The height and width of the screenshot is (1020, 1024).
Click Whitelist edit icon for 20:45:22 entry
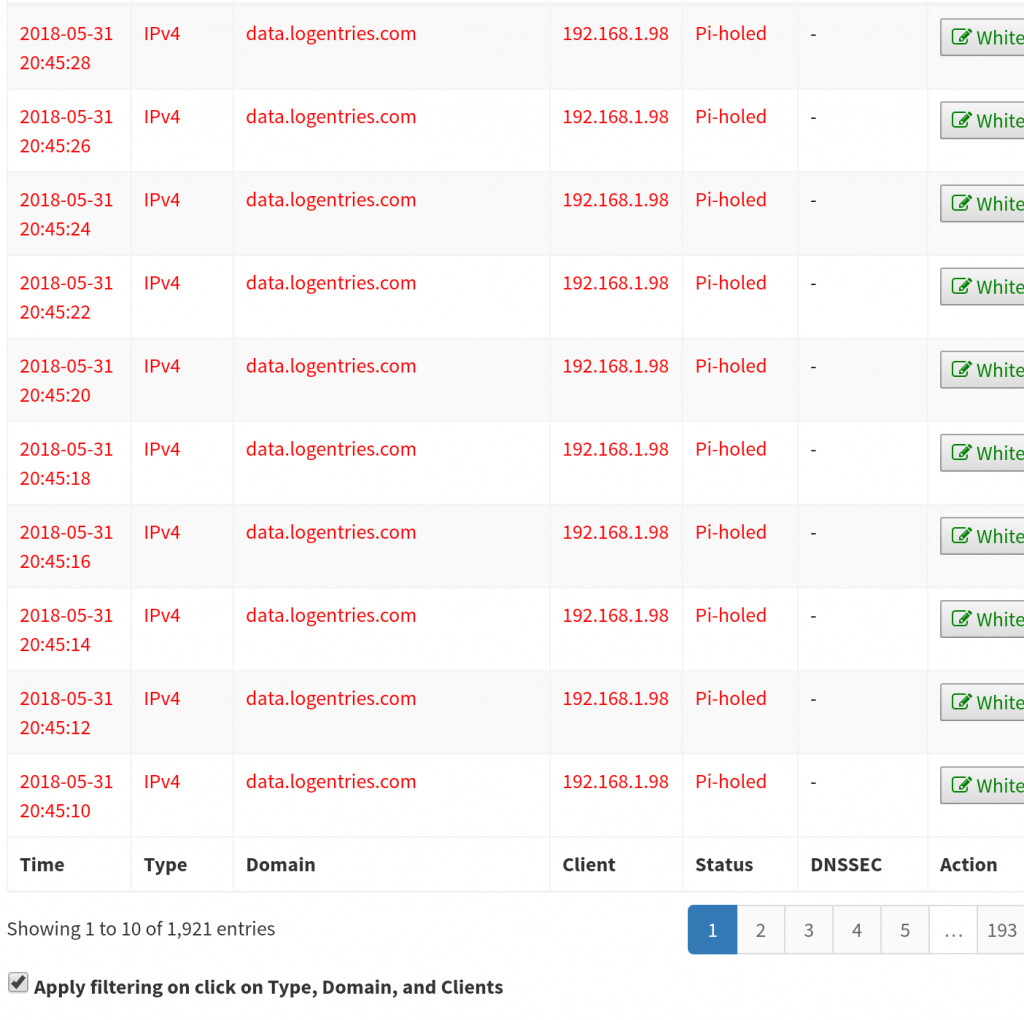(961, 287)
